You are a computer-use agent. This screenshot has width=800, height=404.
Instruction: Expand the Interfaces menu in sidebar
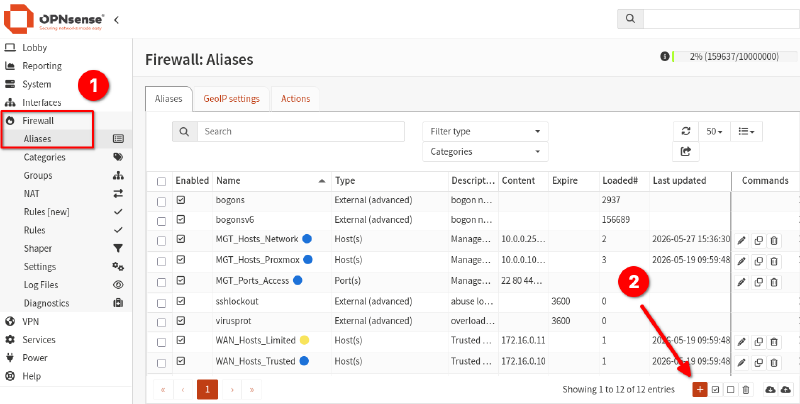tap(41, 103)
